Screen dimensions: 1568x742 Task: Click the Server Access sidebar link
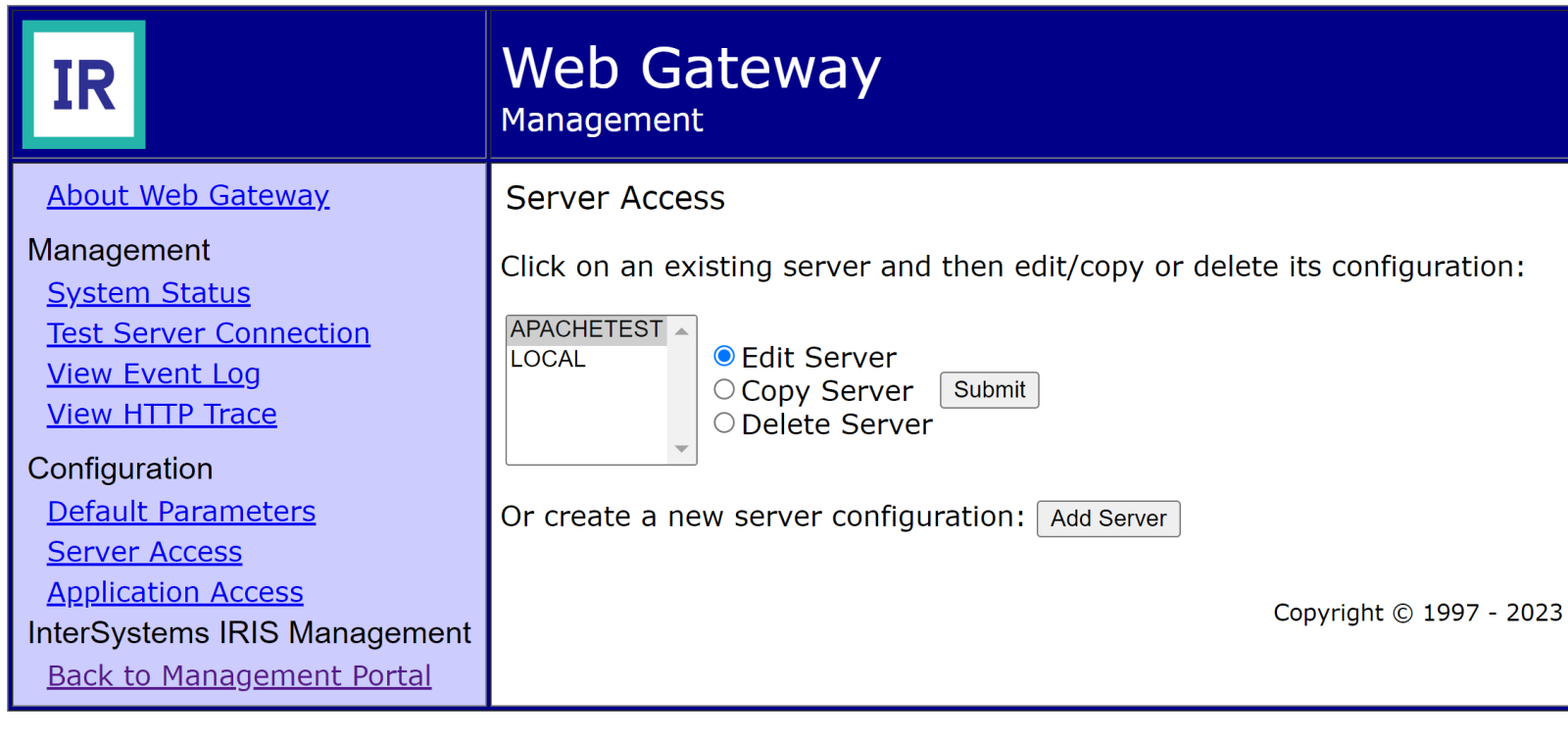[x=144, y=552]
